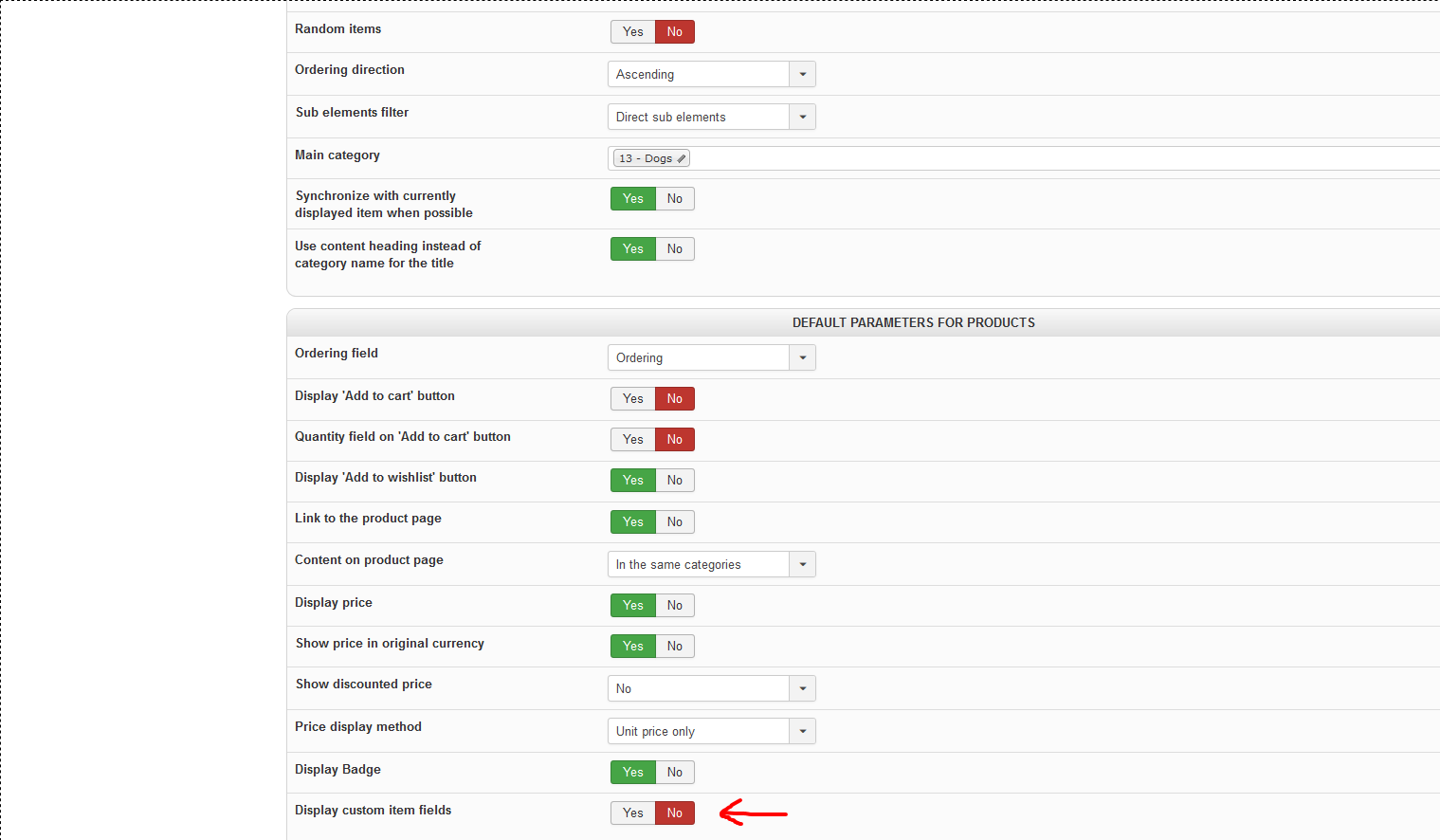Enable Display 'Add to cart' button with Yes
Image resolution: width=1440 pixels, height=840 pixels.
pos(633,399)
